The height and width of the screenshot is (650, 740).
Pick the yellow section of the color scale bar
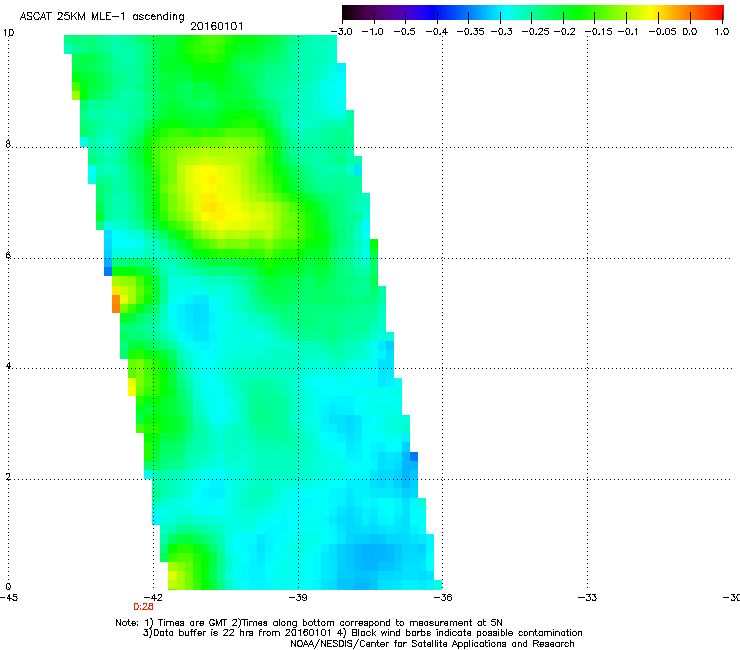pos(654,13)
